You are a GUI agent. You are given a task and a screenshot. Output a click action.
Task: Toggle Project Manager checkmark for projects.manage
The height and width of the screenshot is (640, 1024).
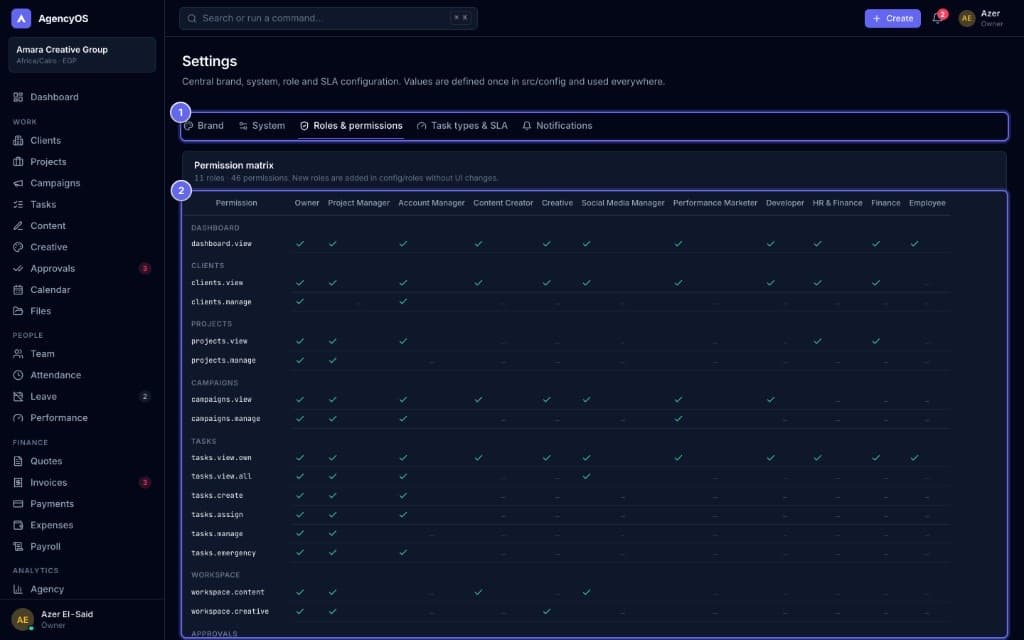click(332, 360)
